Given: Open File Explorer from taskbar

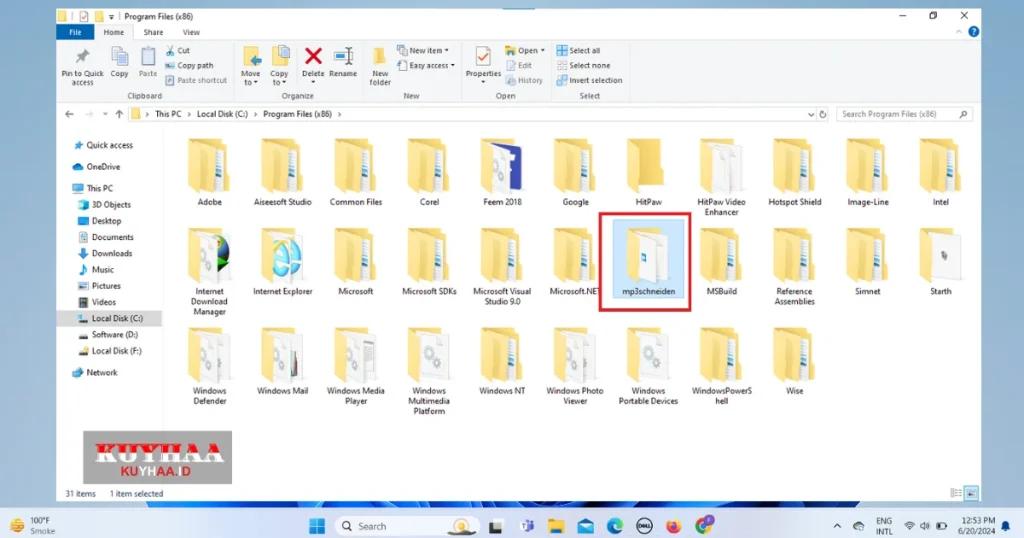Looking at the screenshot, I should tap(556, 526).
